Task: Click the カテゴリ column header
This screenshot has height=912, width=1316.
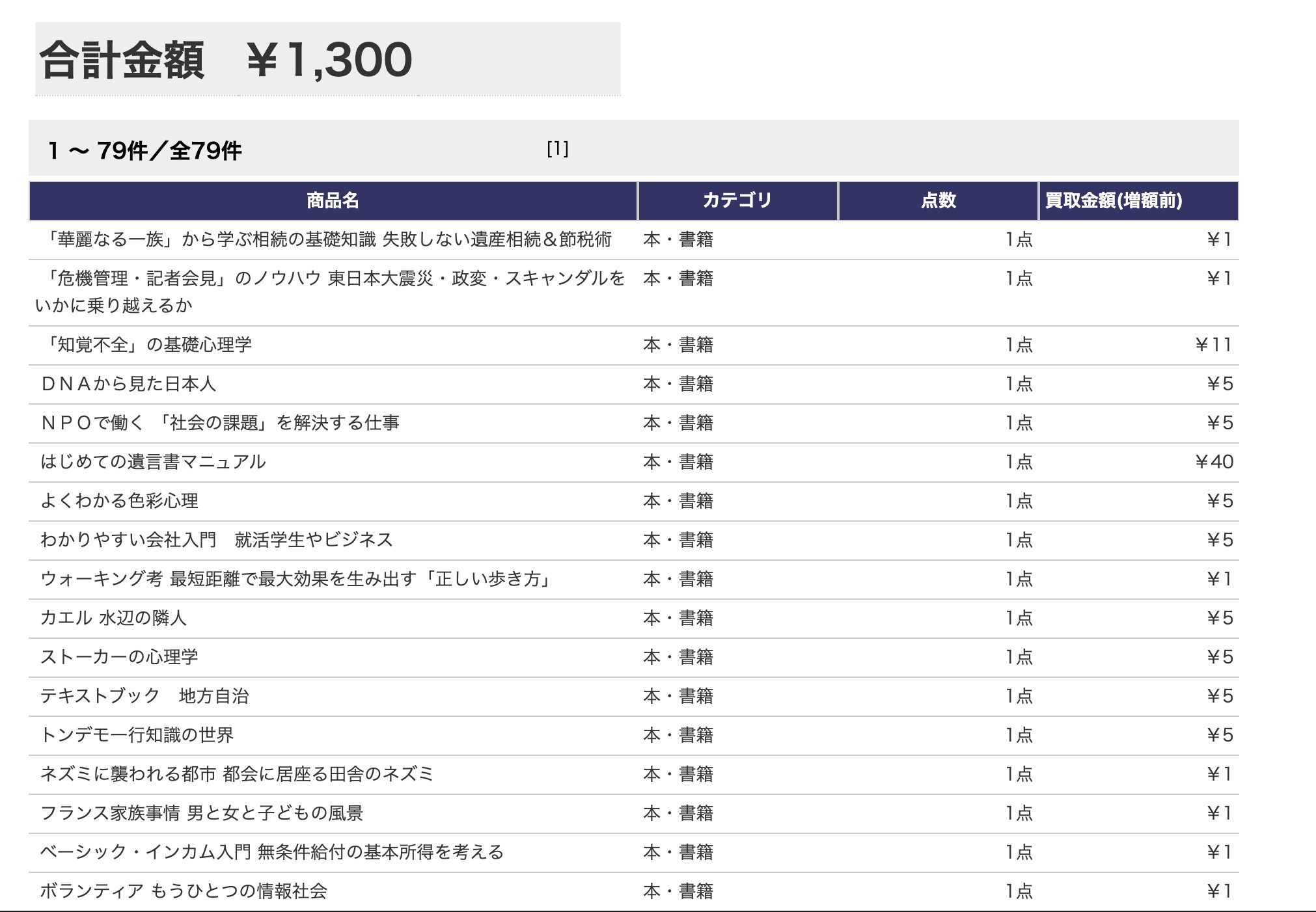Action: click(x=737, y=200)
